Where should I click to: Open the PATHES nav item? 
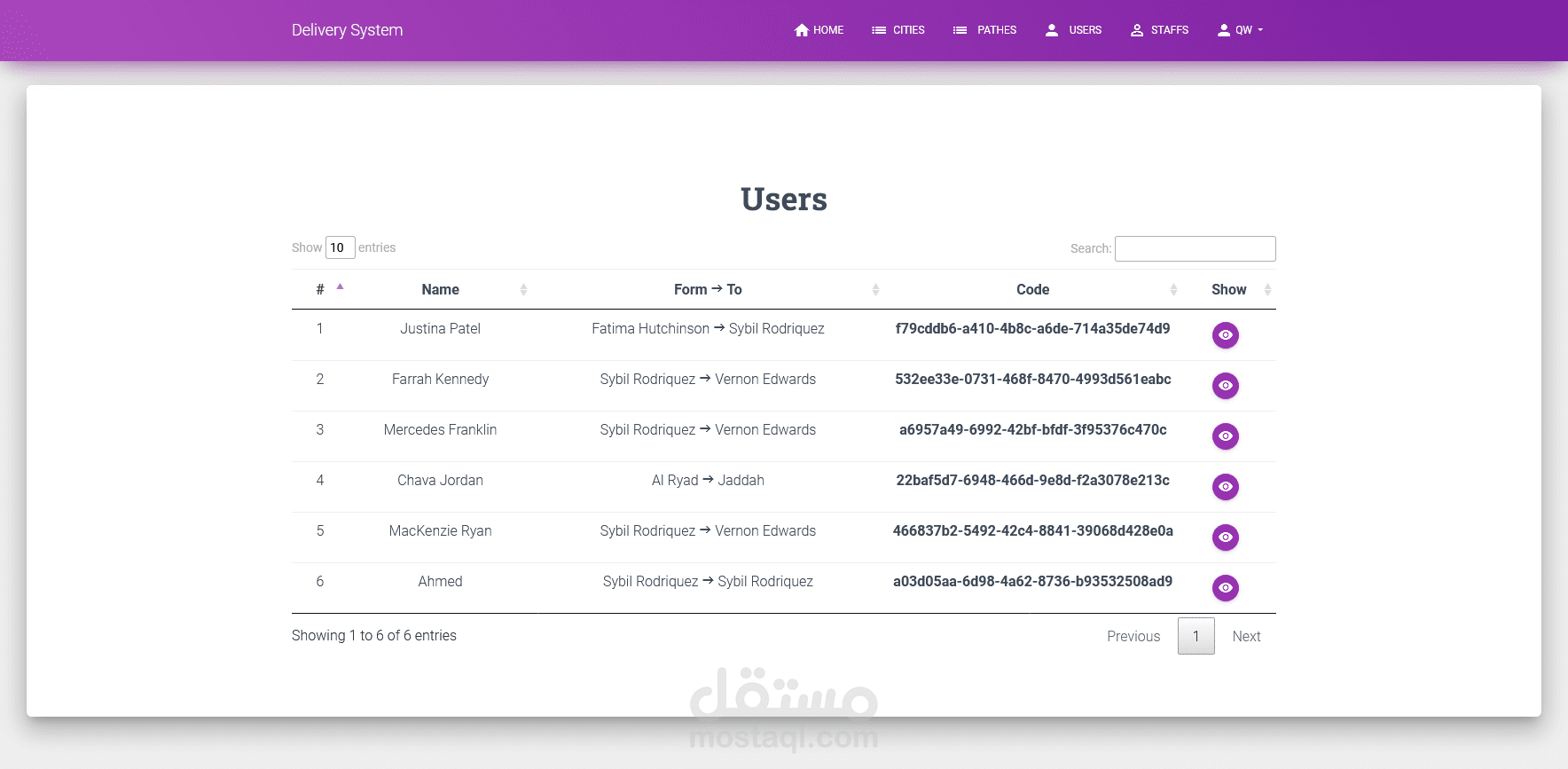tap(984, 30)
